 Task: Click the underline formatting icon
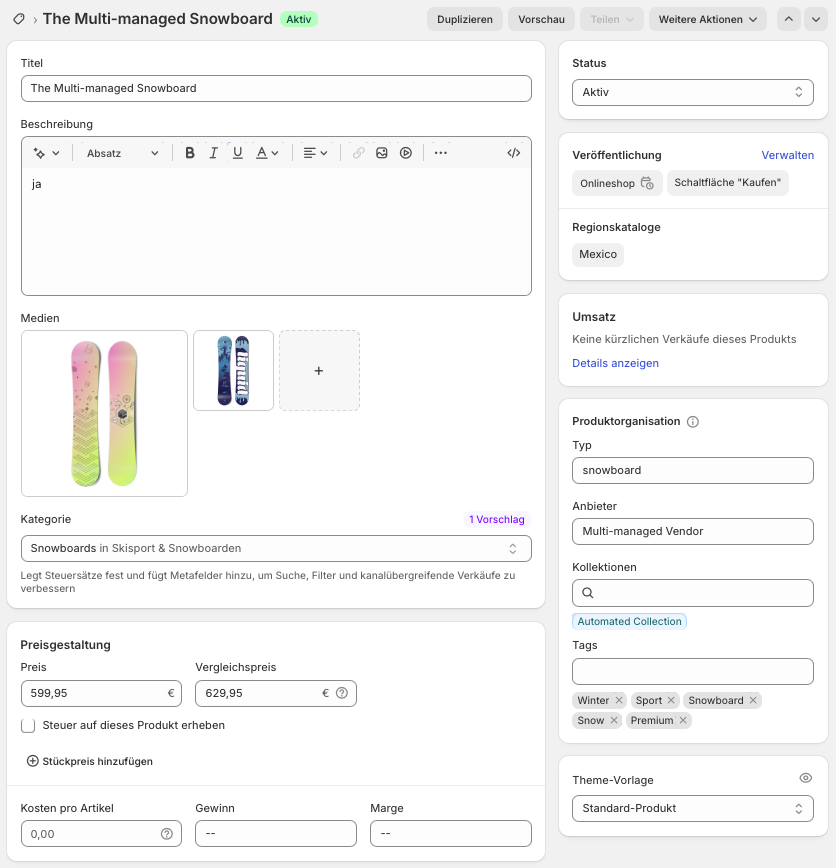pos(238,153)
